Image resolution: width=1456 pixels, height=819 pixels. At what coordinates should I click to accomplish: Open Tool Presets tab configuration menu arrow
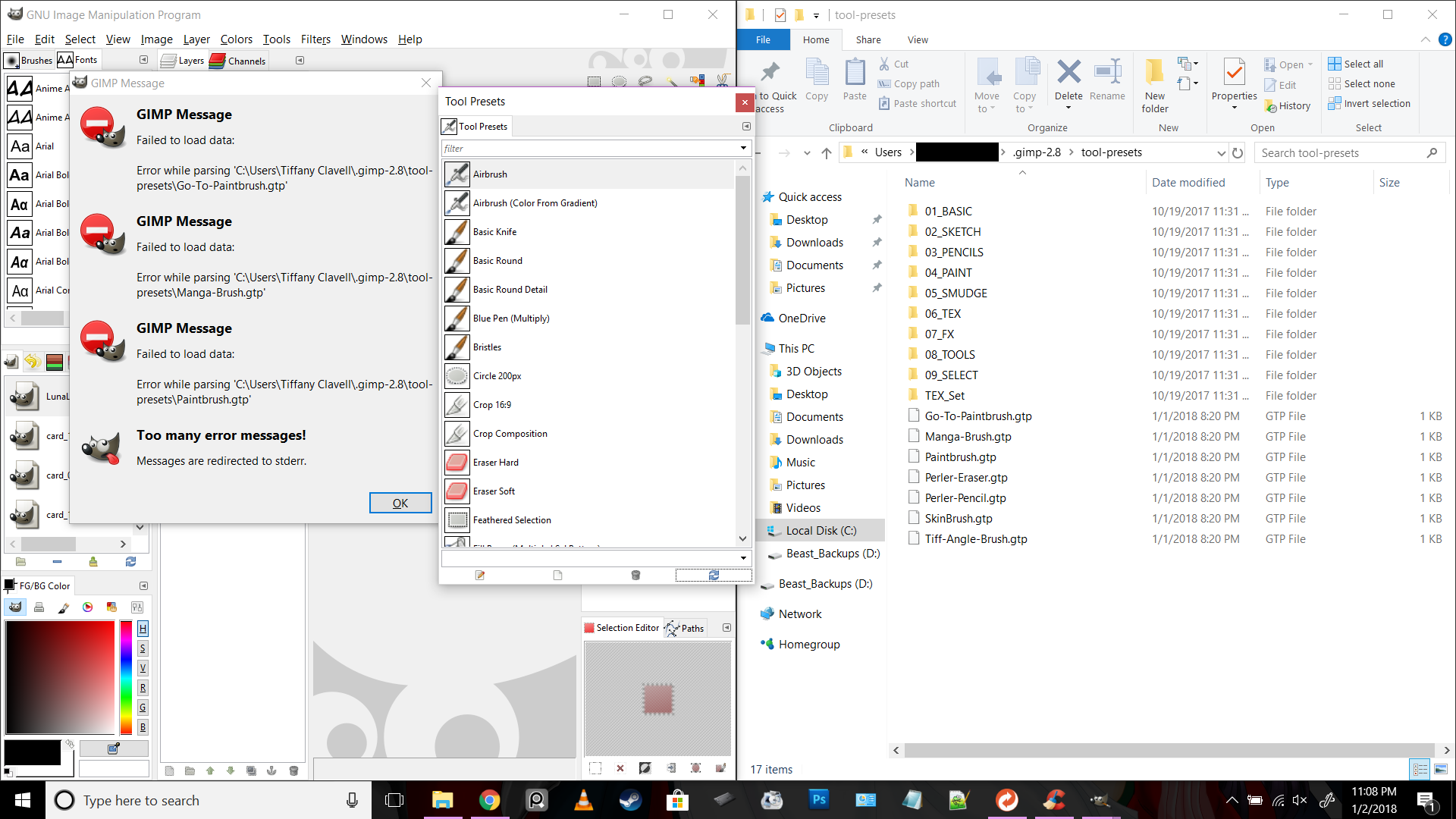point(746,127)
